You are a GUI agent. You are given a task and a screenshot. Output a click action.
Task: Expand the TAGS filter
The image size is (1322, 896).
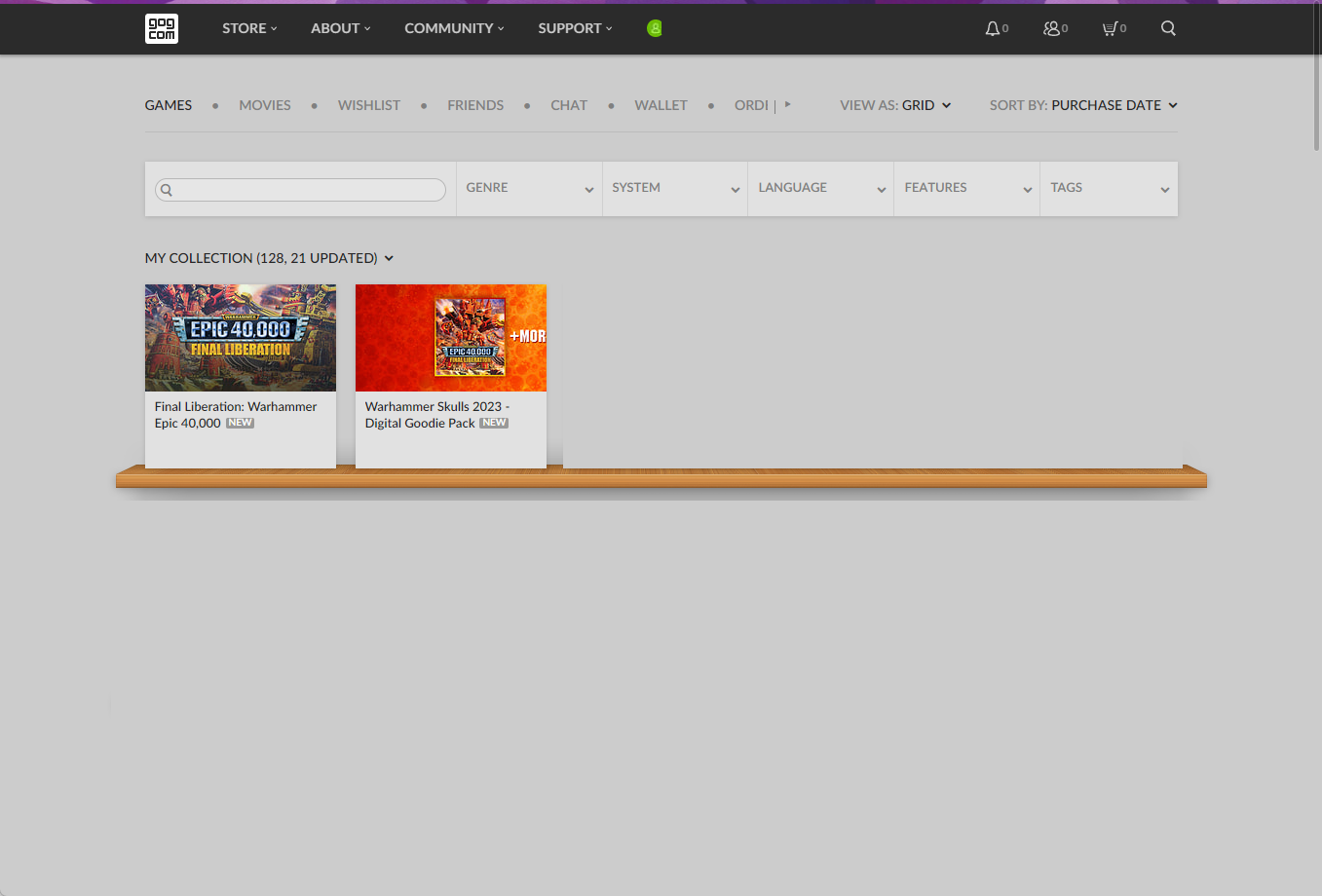pos(1110,188)
